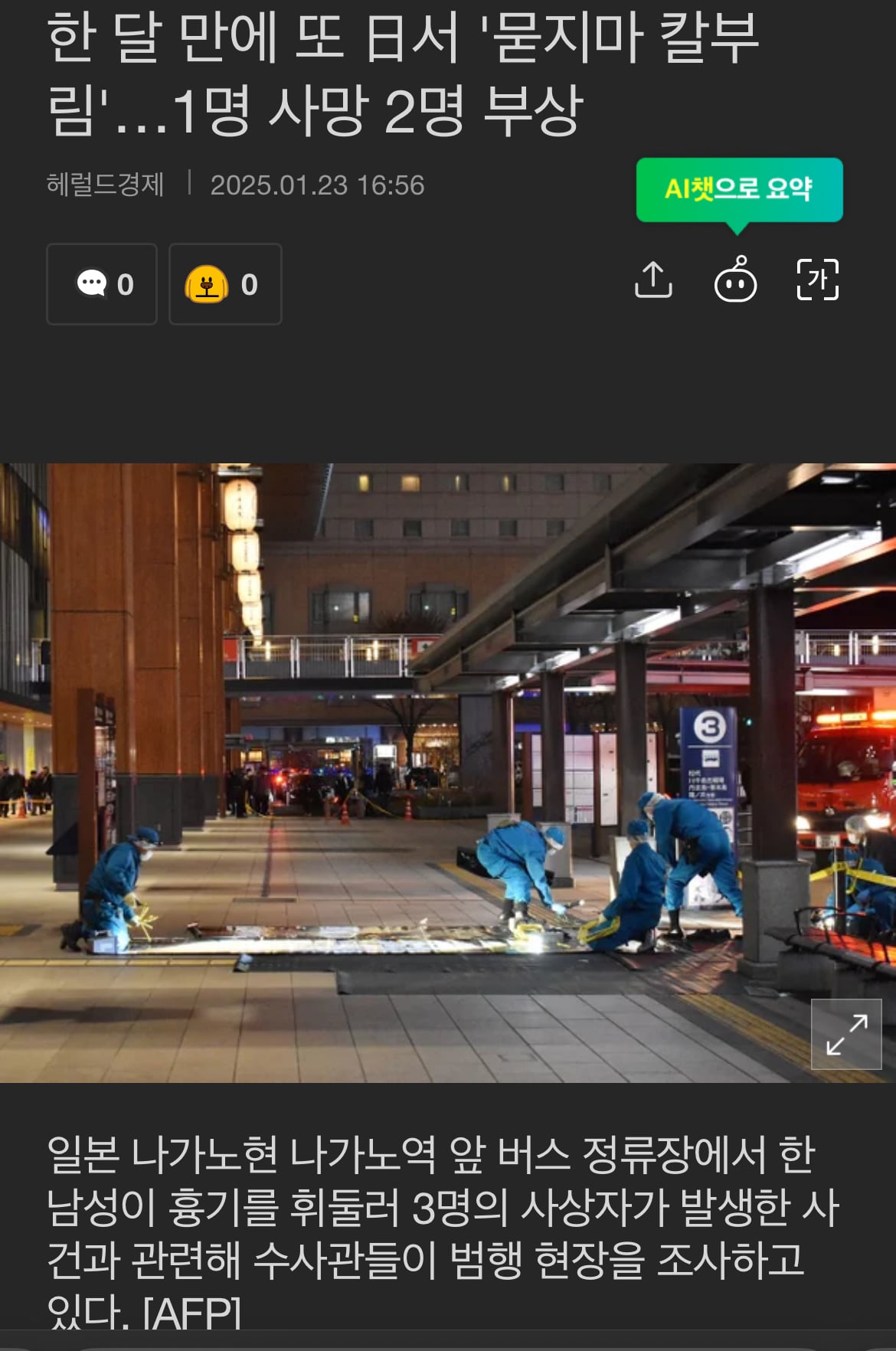Expand the news photo to fullscreen
This screenshot has height=1351, width=896.
846,1034
